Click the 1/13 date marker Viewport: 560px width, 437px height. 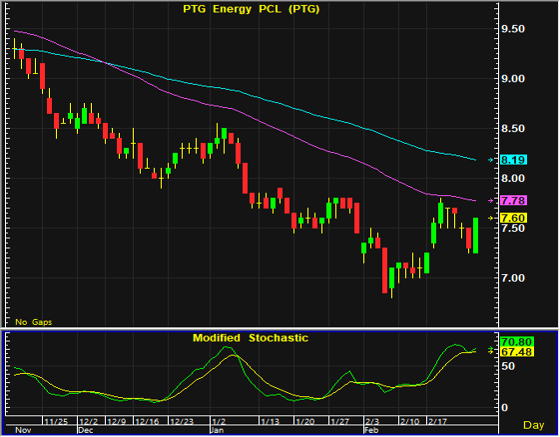click(270, 421)
